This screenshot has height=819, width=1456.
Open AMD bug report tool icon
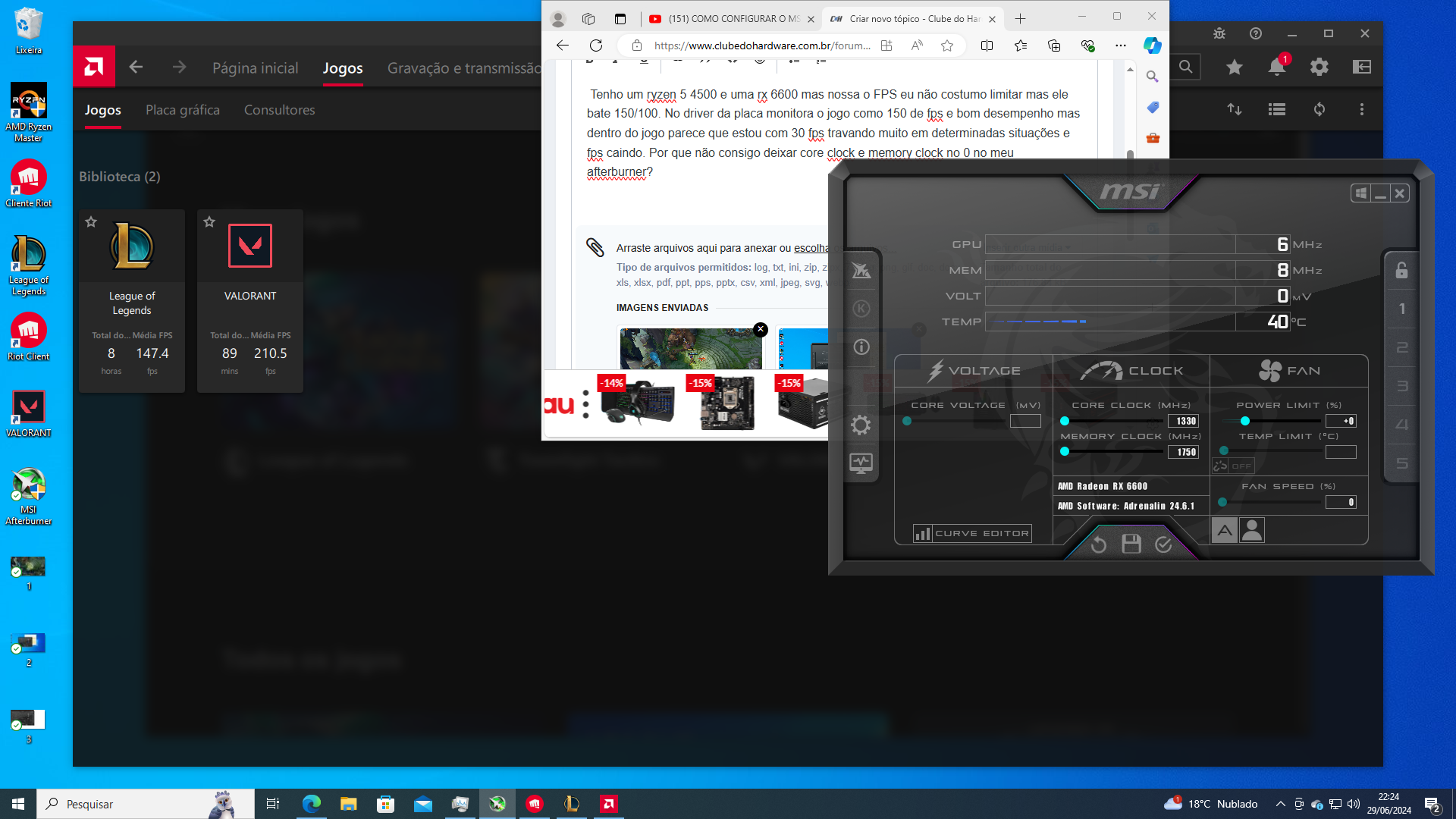coord(1219,33)
